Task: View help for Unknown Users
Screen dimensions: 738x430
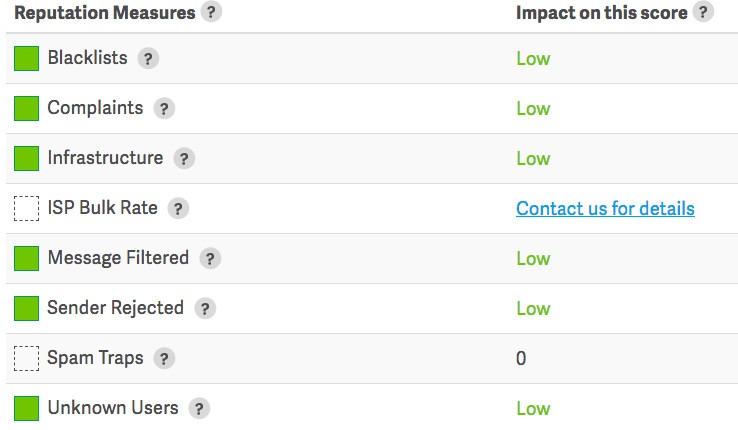Action: click(199, 408)
